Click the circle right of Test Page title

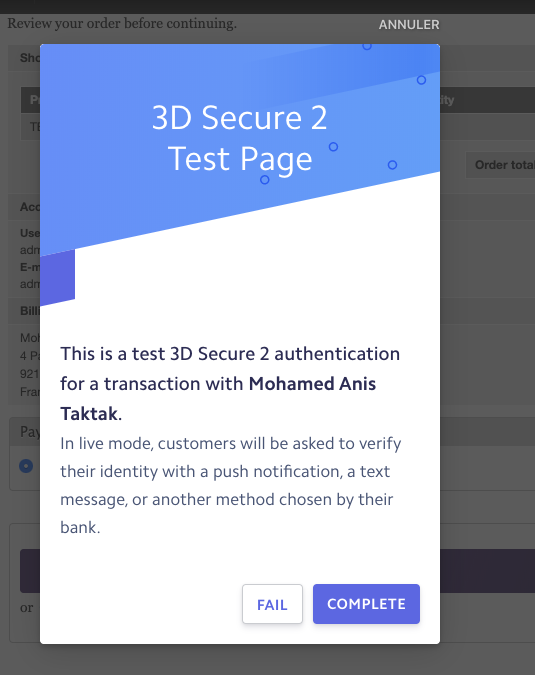pos(392,165)
